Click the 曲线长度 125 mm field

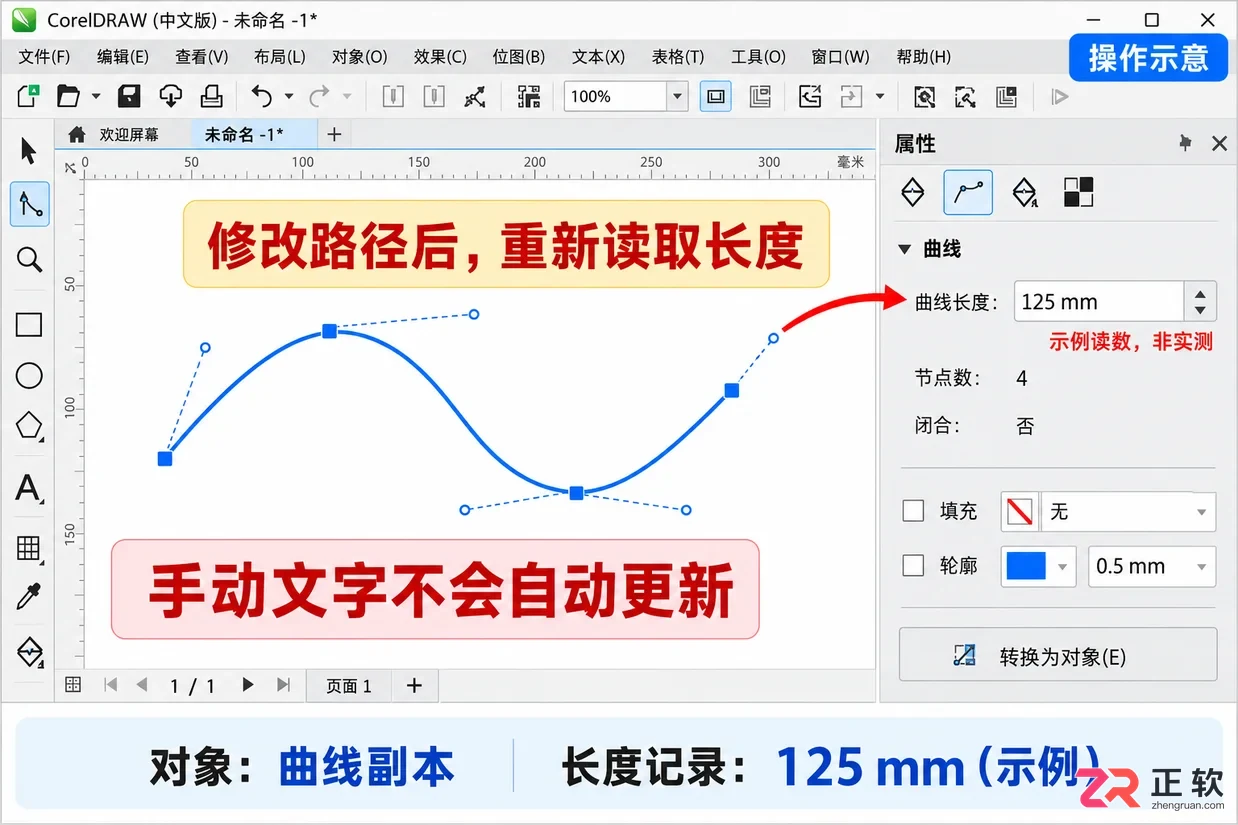[1099, 302]
